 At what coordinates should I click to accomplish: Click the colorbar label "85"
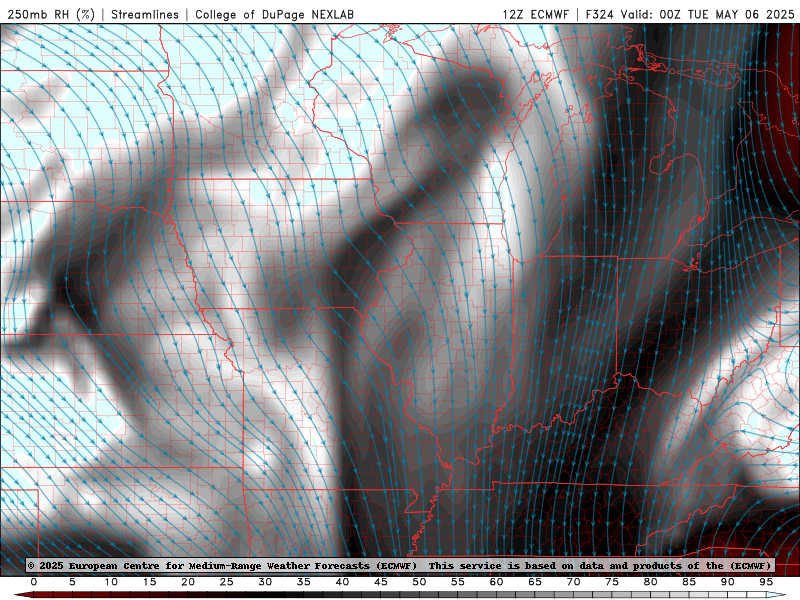click(689, 582)
